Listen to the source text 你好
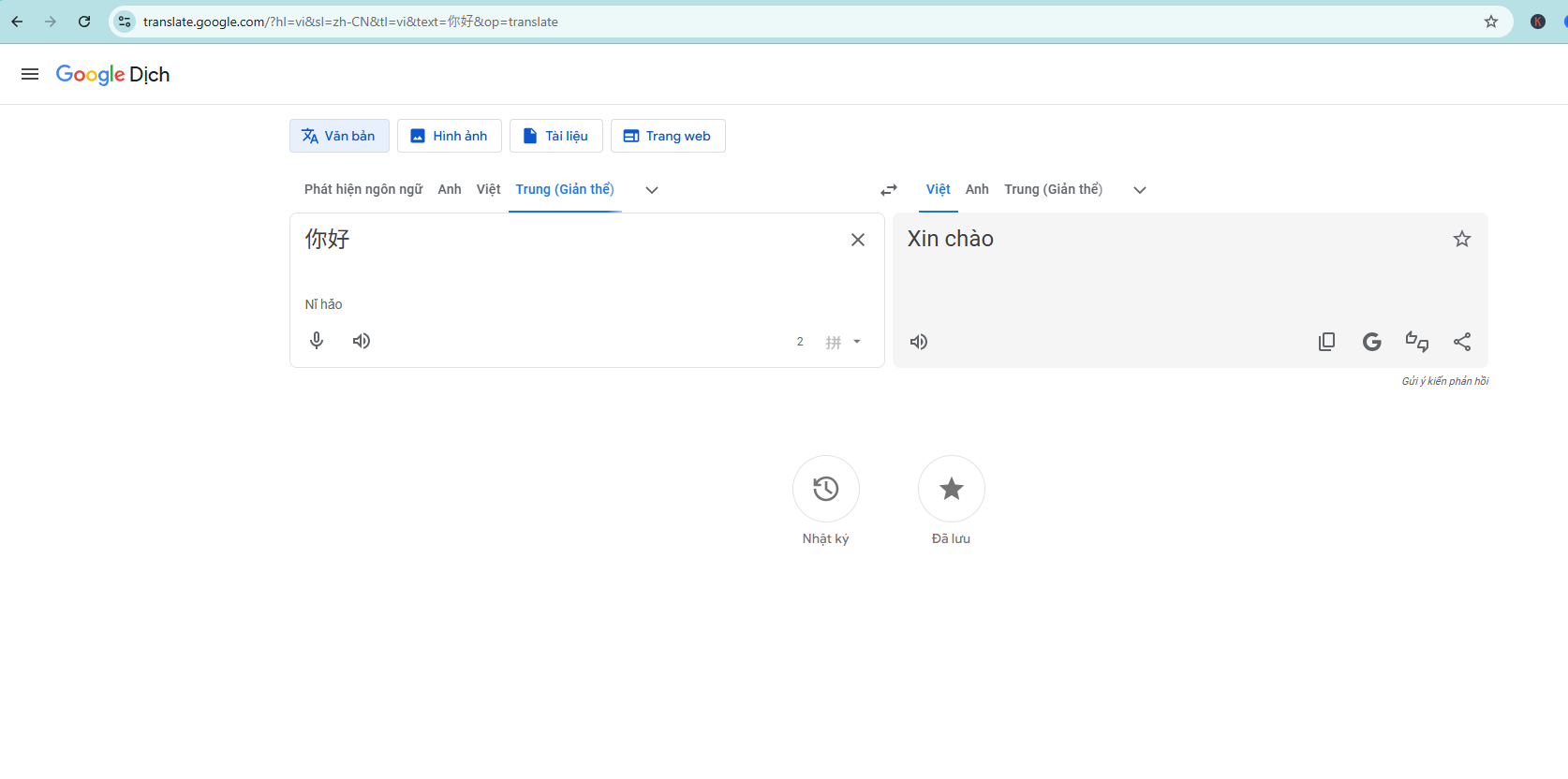Screen dimensions: 1568x779 [362, 341]
